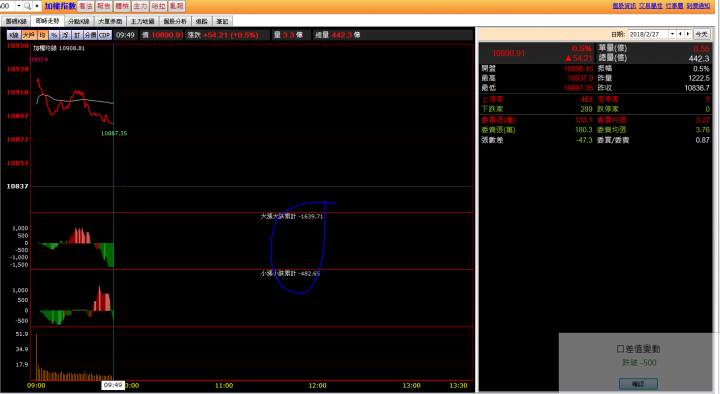Screen dimensions: 720x394
Task: Switch to the 個股分析 tab
Action: click(x=175, y=21)
